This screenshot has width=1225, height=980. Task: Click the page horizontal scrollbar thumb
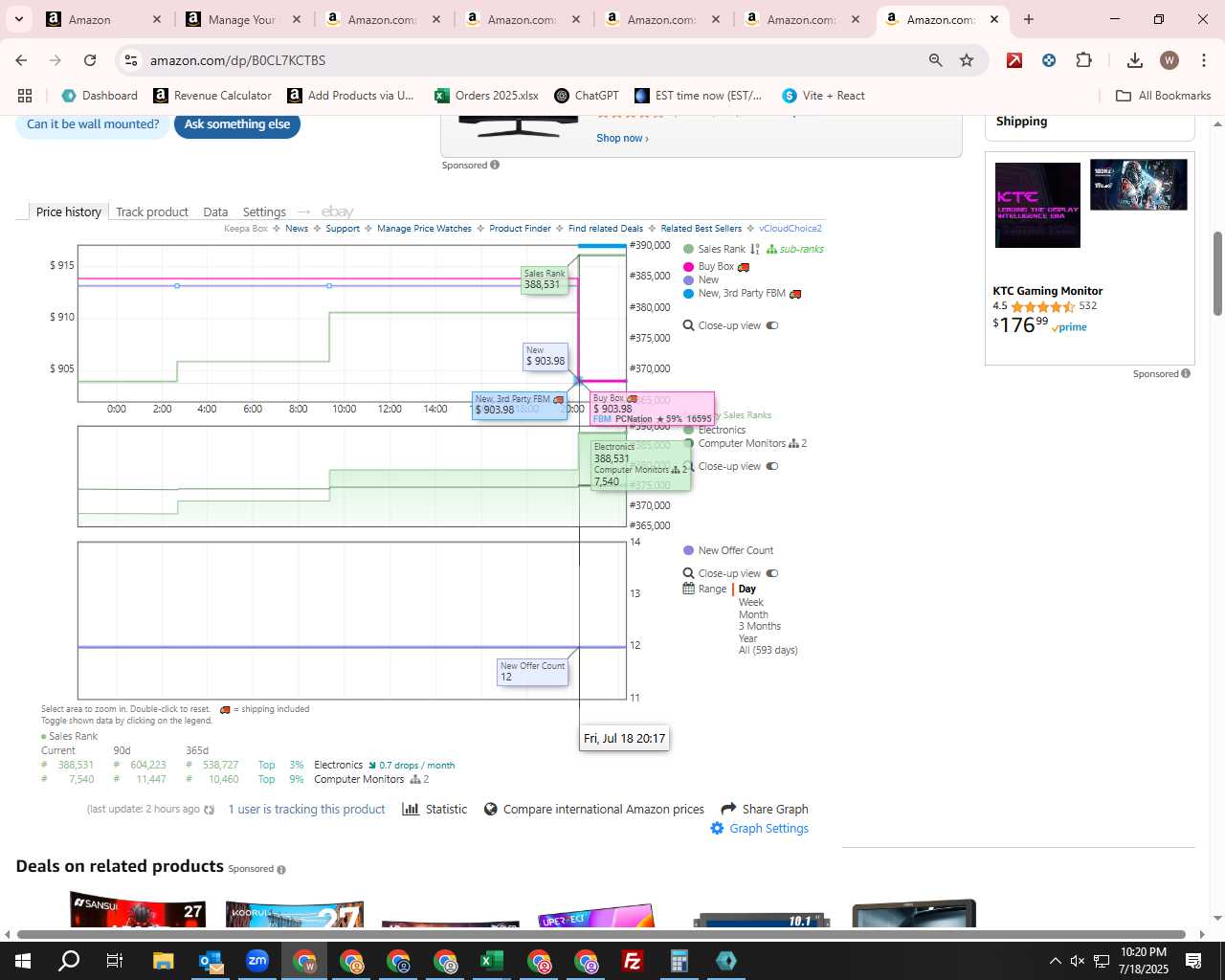click(601, 934)
